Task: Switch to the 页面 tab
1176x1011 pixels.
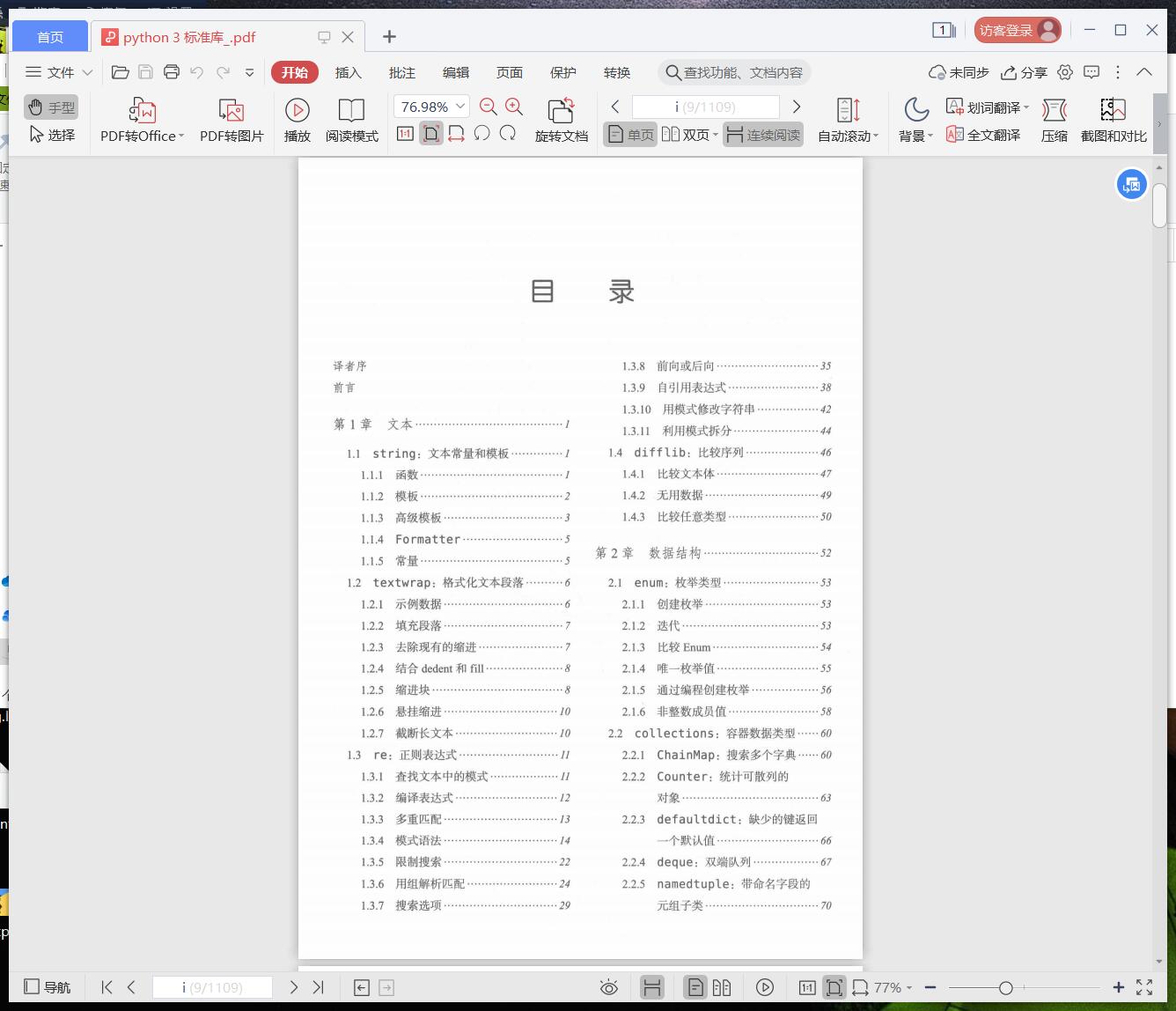Action: pos(510,72)
